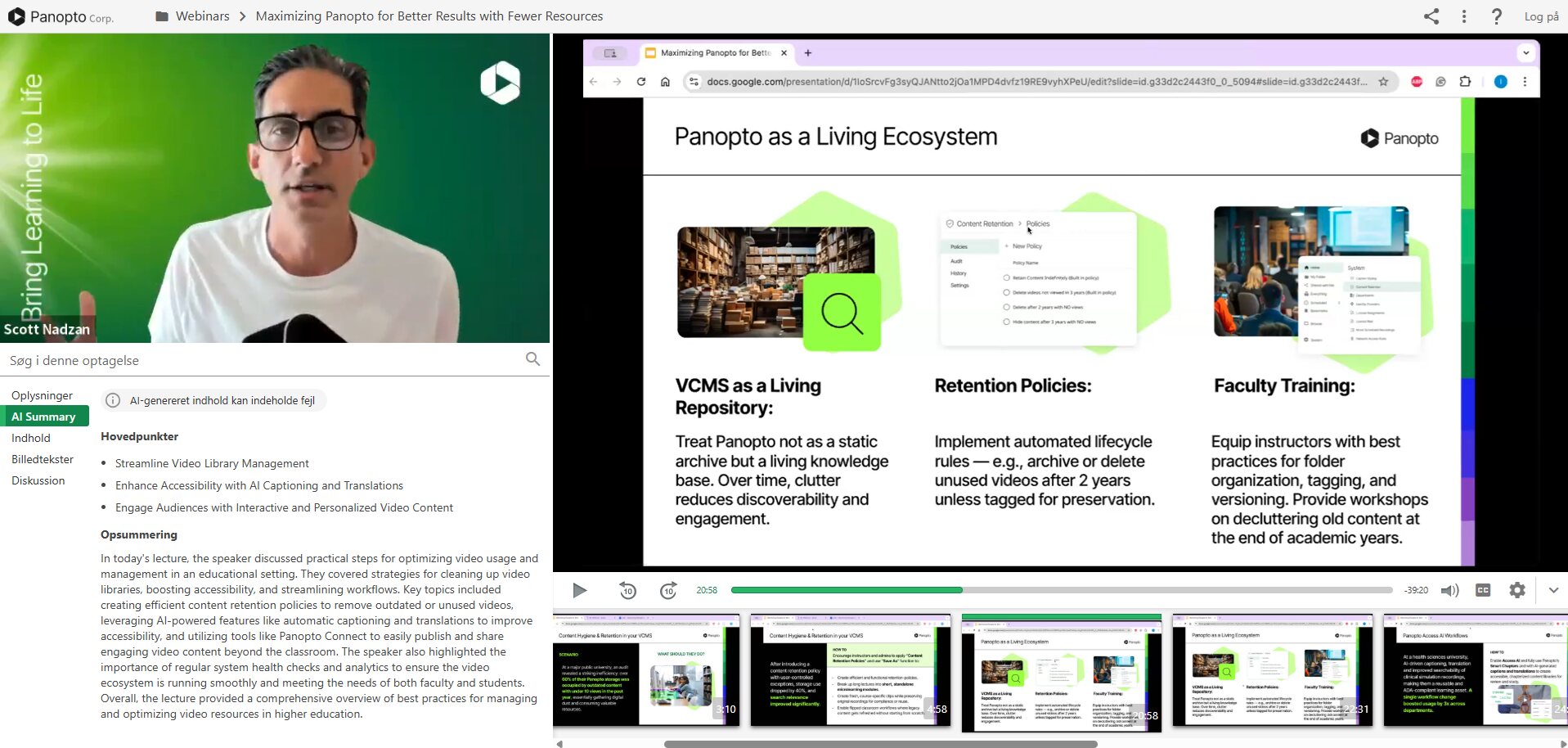Expand the chevron at the player controls' right end
This screenshot has width=1568, height=748.
point(1553,590)
